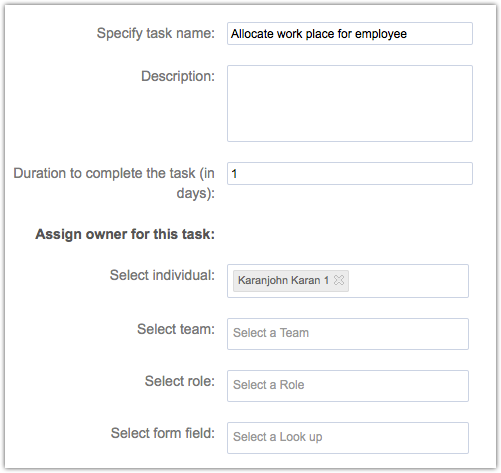Click the value 1 in duration field
Image resolution: width=501 pixels, height=473 pixels.
point(234,174)
